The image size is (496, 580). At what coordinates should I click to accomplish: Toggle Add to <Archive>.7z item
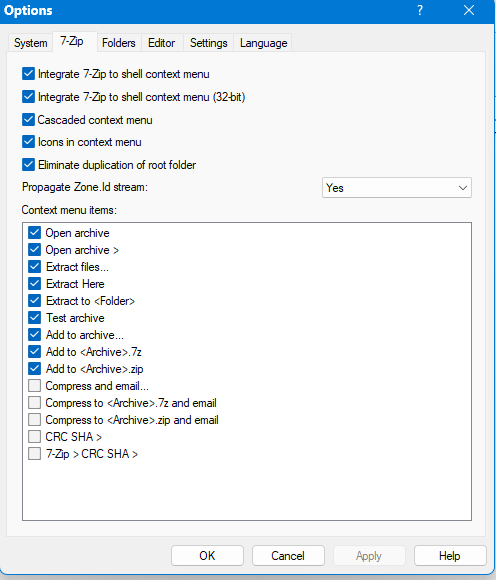coord(34,352)
